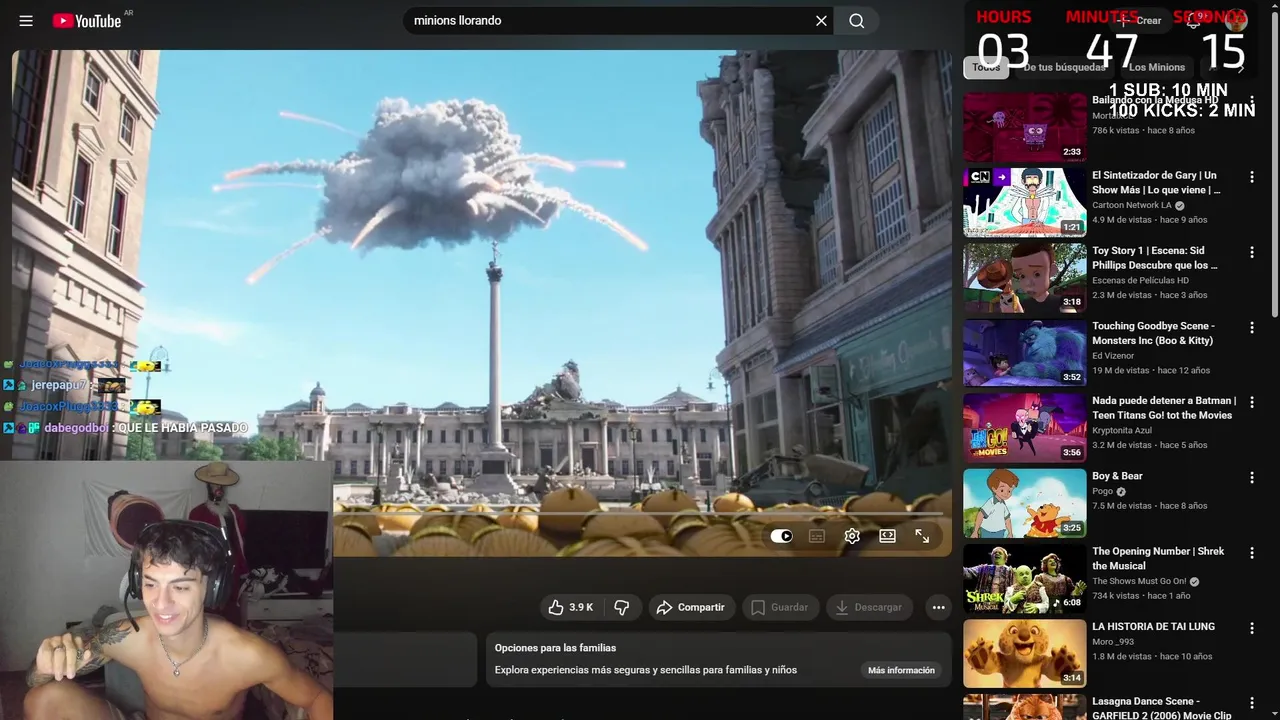
Task: Open El Sintetizador de Gary thumbnail
Action: (x=1024, y=202)
